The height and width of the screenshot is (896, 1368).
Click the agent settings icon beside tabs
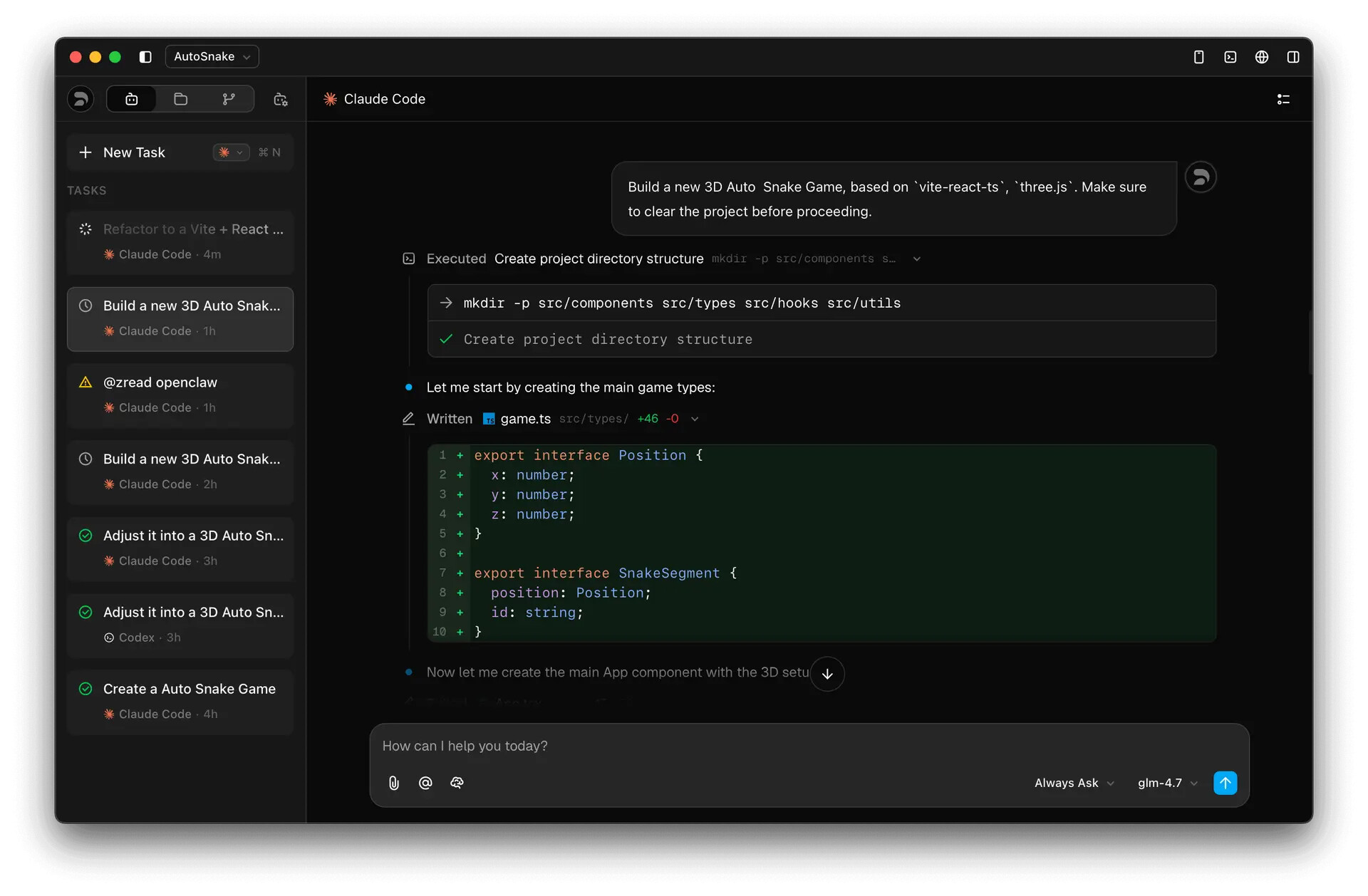click(281, 100)
